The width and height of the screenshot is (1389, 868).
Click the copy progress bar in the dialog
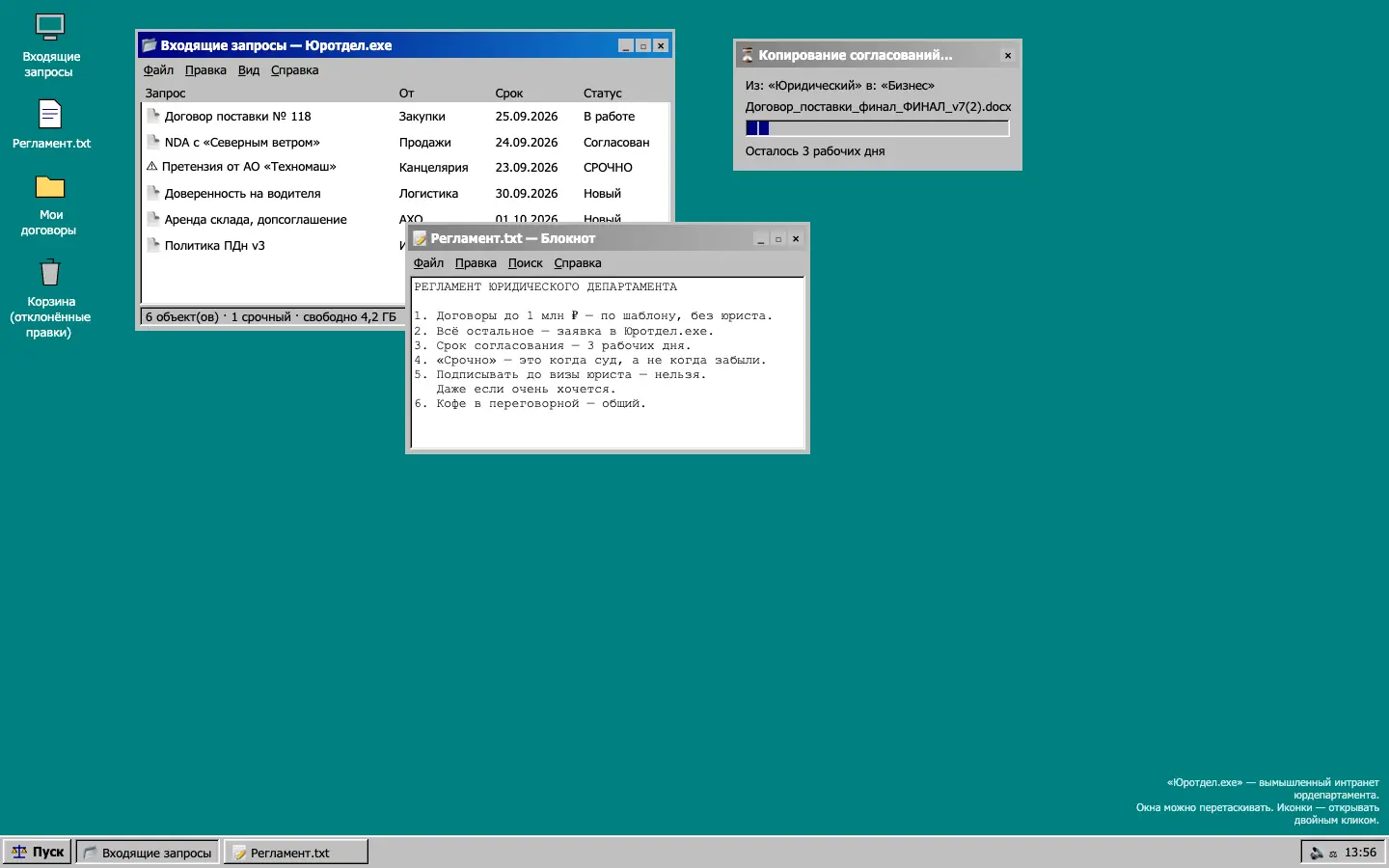coord(878,128)
